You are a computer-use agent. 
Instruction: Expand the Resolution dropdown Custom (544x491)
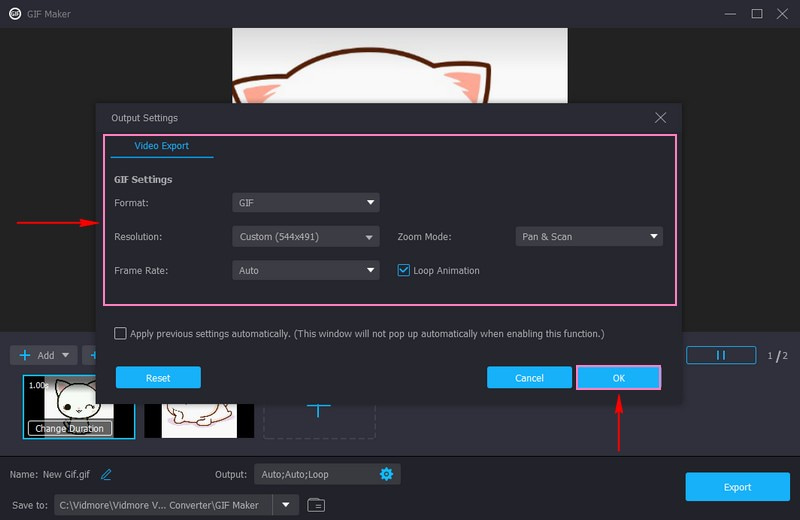[305, 237]
